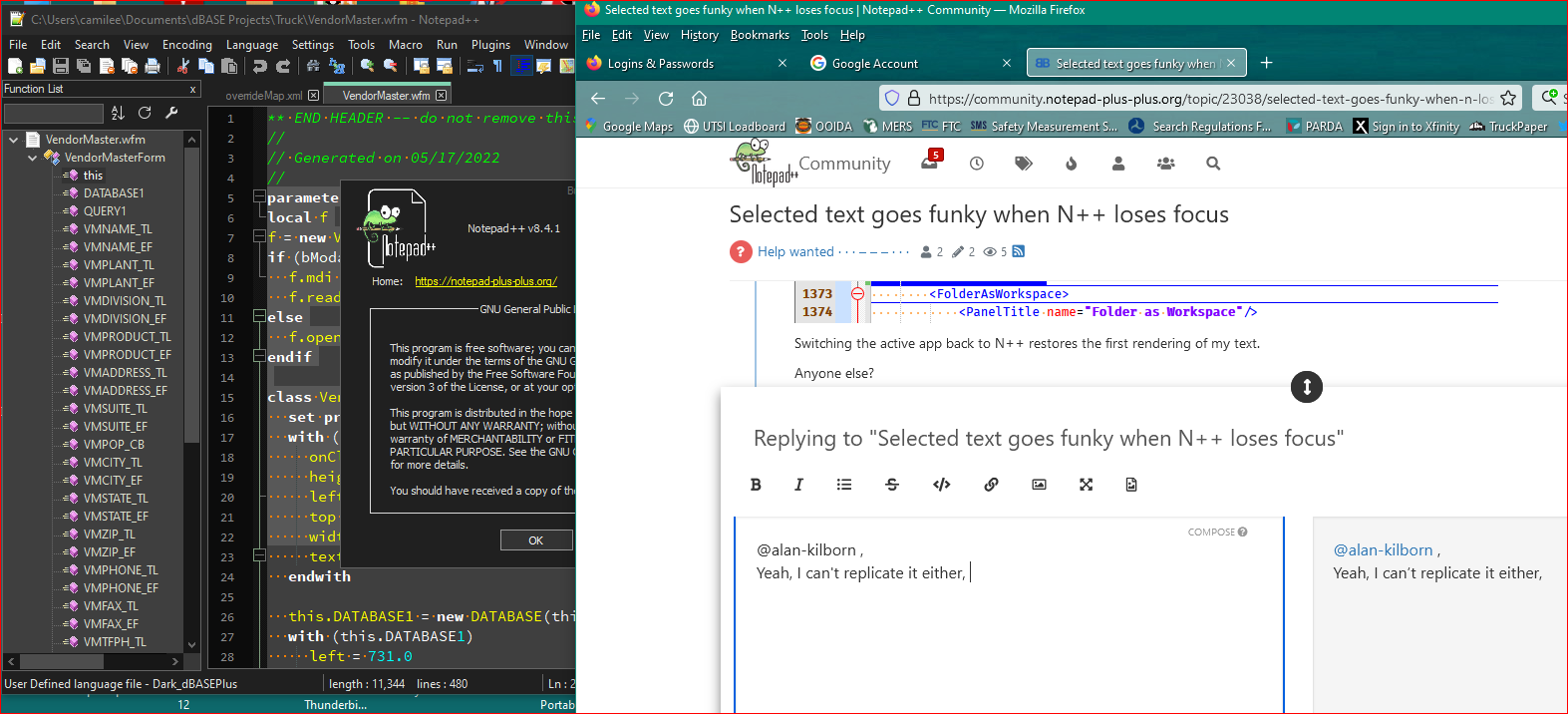
Task: Collapse the VendorMaster.wfm tree node
Action: pyautogui.click(x=13, y=140)
